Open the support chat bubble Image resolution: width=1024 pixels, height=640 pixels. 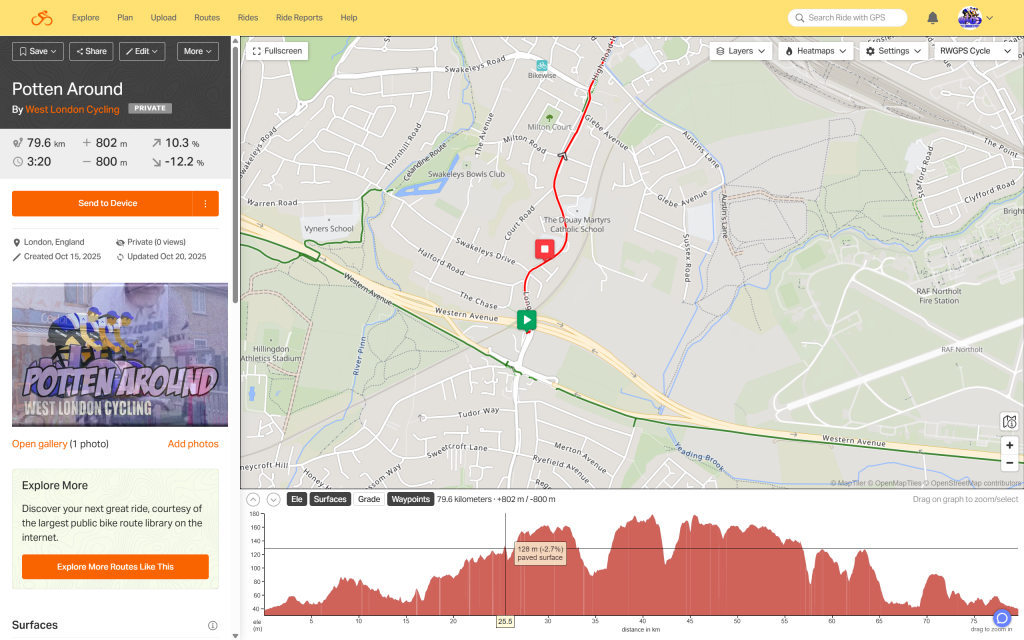click(x=1002, y=618)
